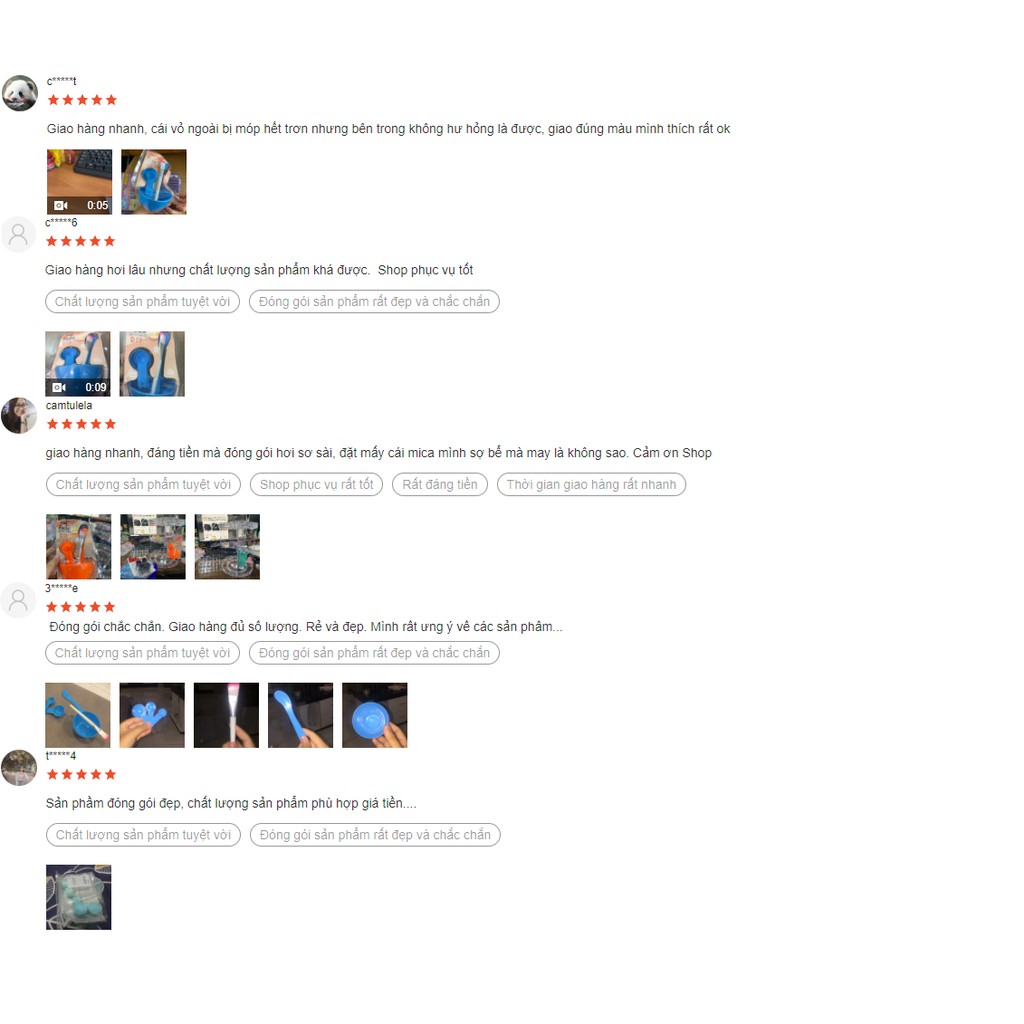Click default avatar icon of reviewer 3*****e
The image size is (1024, 1024).
[18, 600]
